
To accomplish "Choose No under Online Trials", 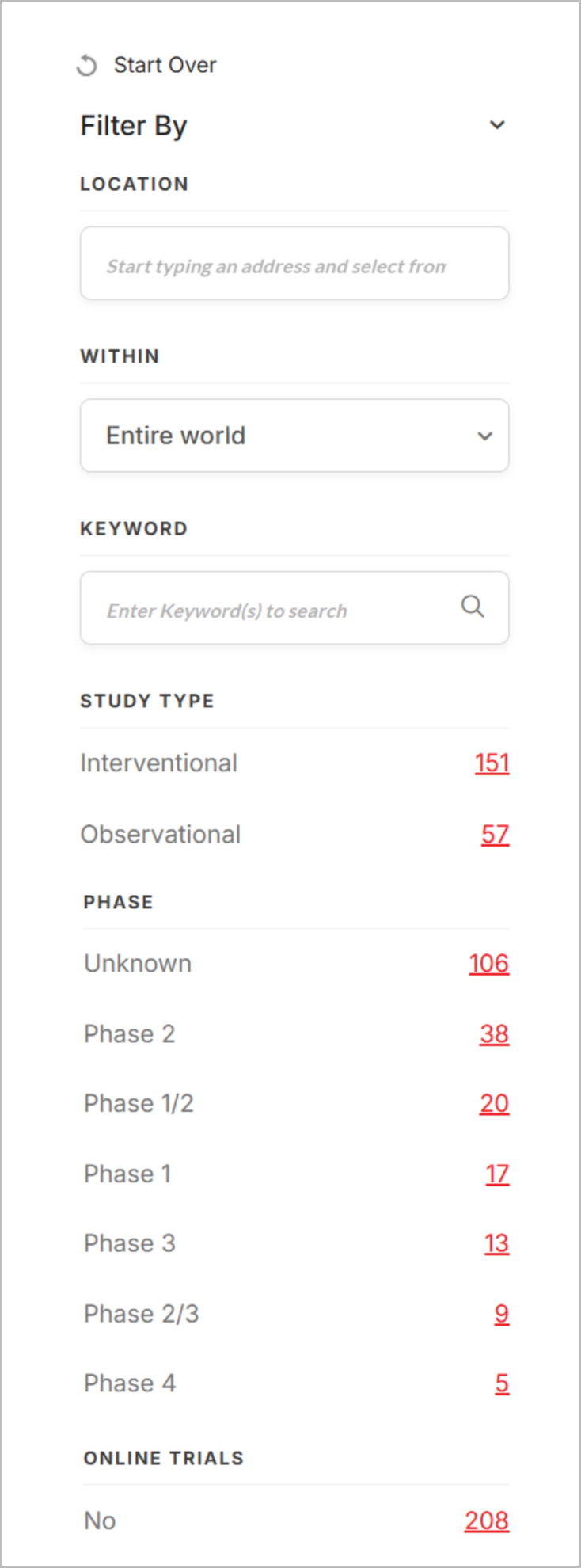I will tap(100, 1521).
